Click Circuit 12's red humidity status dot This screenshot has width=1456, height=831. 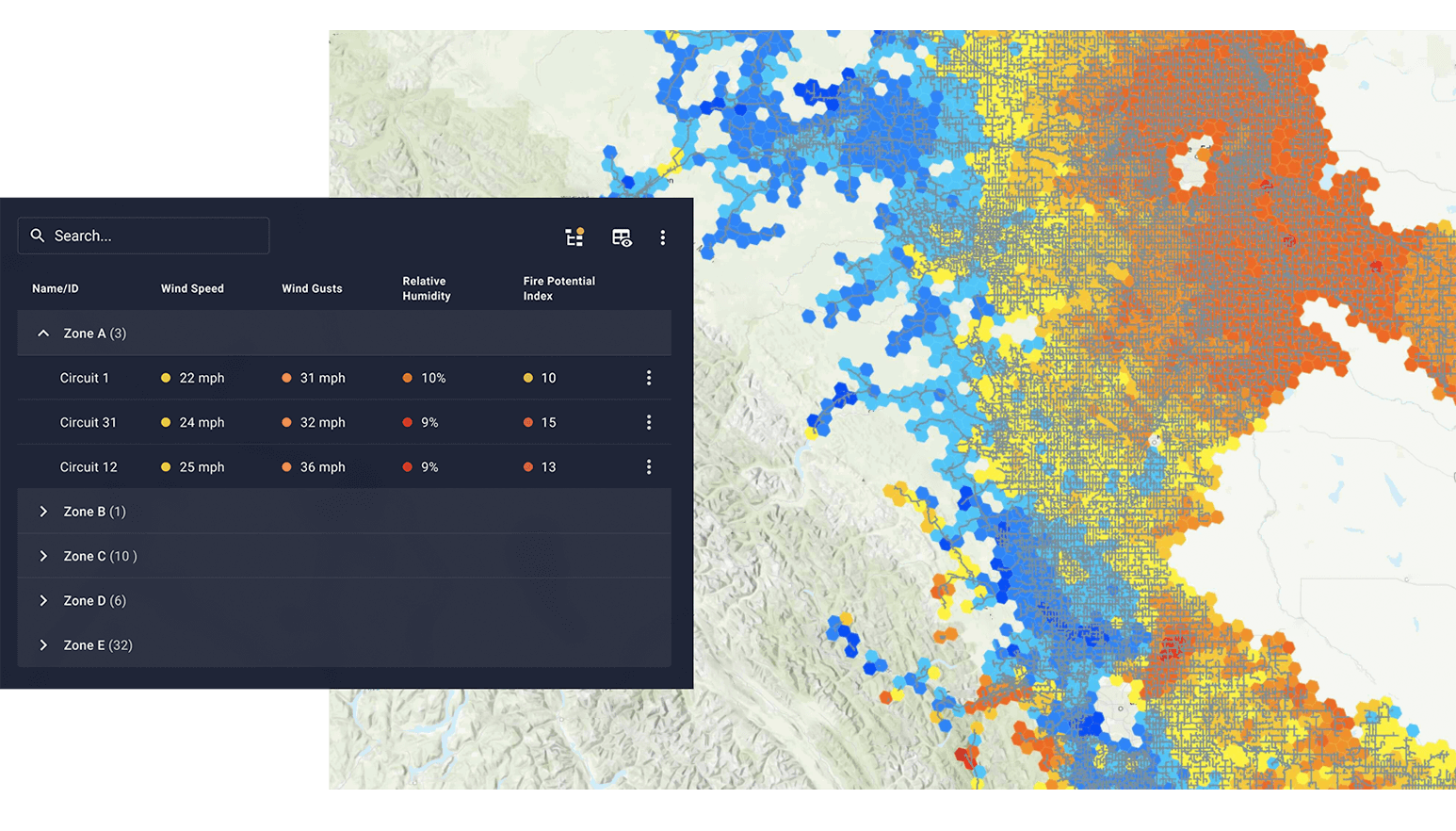(408, 467)
